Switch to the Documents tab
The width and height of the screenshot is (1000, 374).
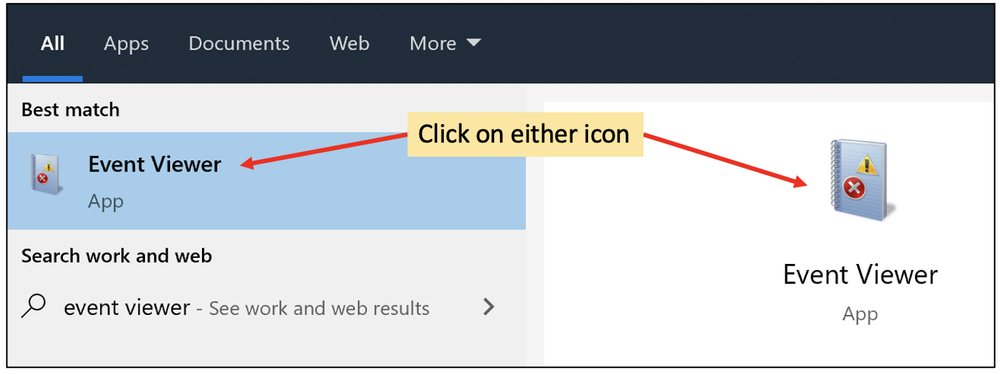(239, 43)
